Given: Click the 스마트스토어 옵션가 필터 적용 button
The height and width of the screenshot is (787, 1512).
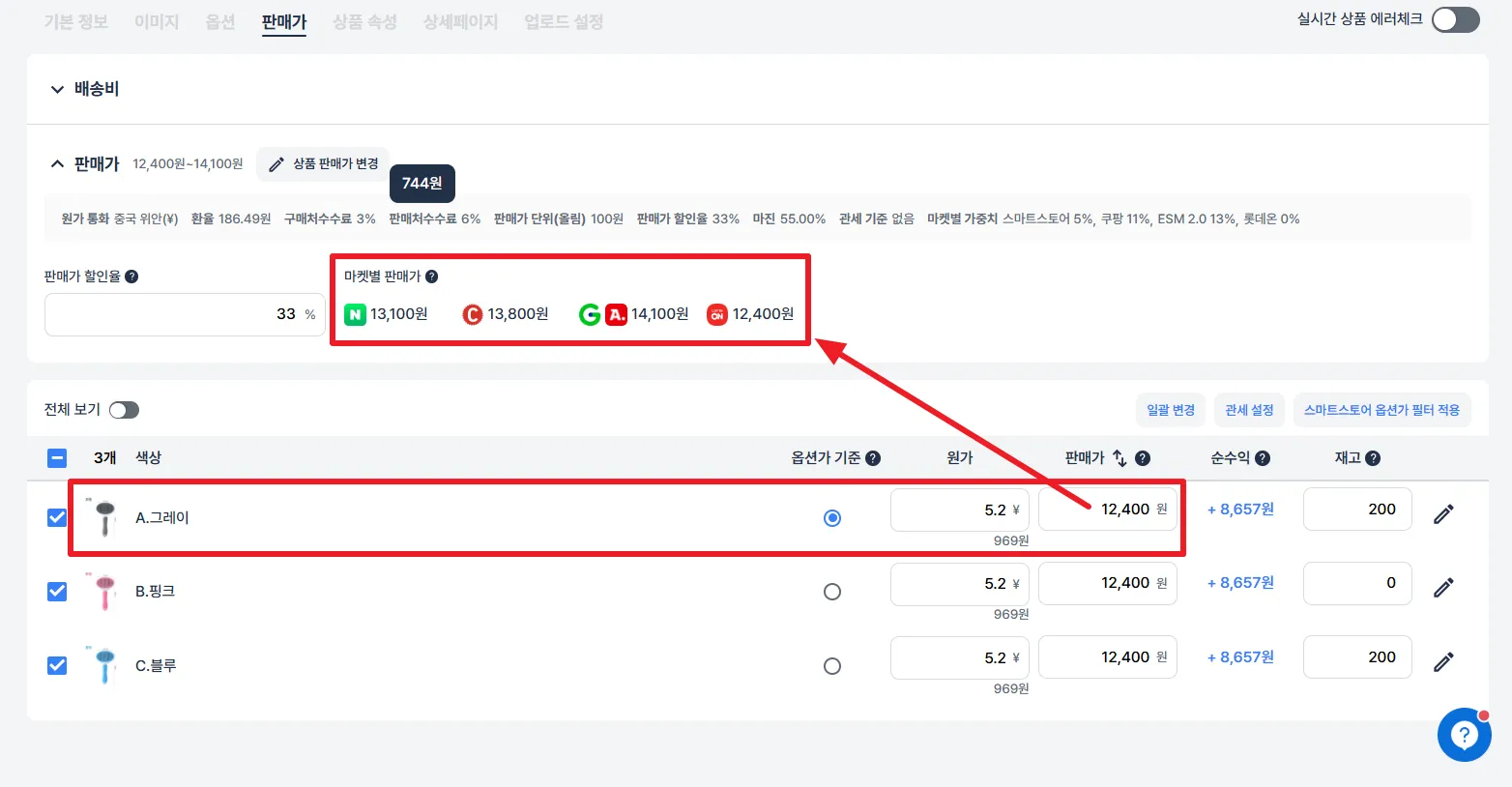Looking at the screenshot, I should (1382, 409).
